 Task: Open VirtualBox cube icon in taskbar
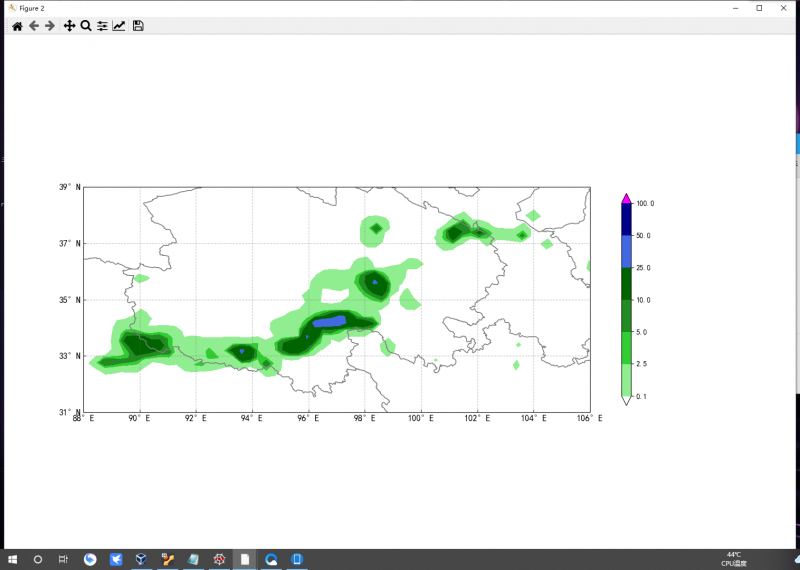click(x=141, y=559)
